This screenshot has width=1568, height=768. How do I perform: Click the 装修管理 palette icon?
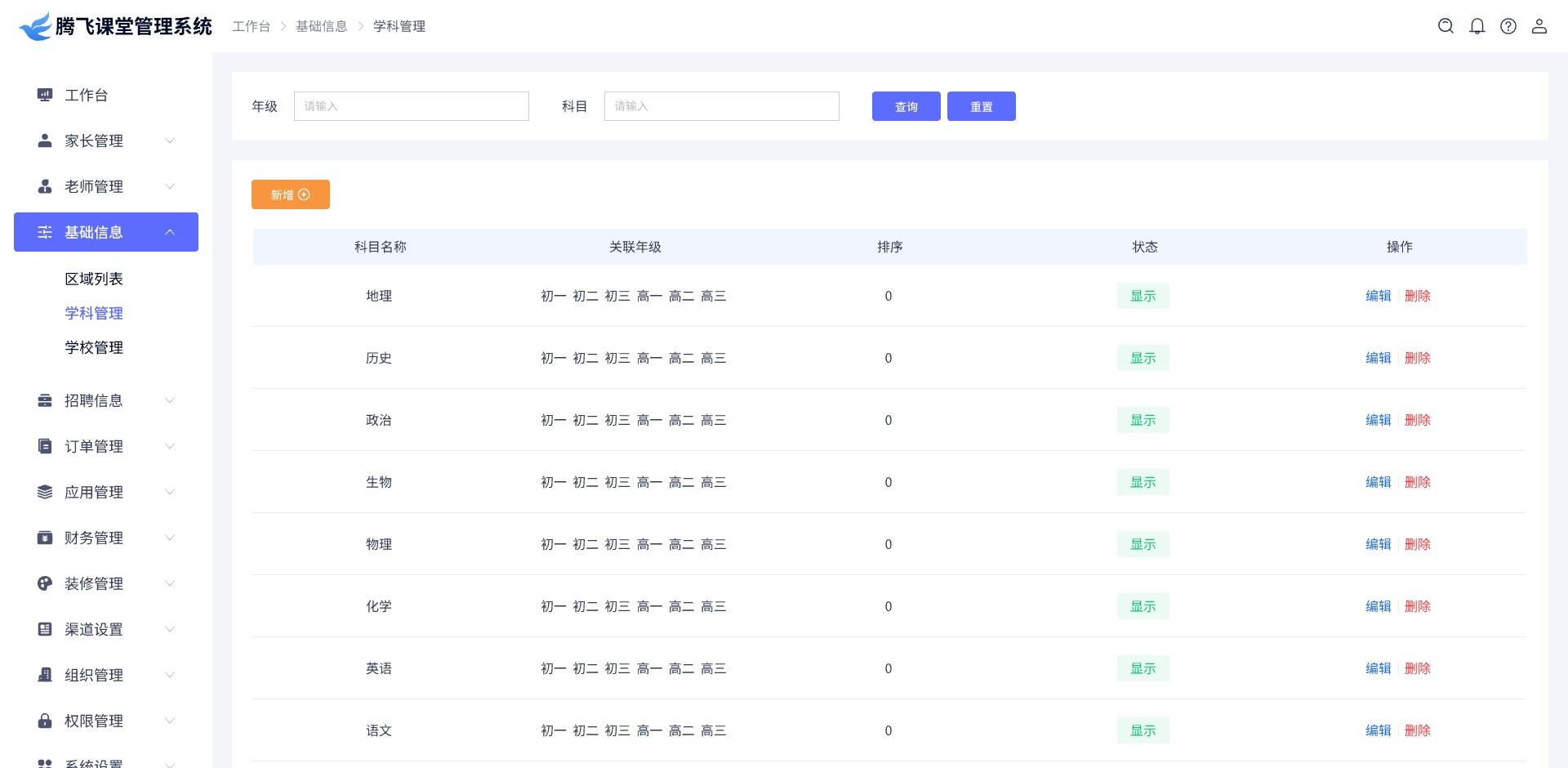pos(45,583)
